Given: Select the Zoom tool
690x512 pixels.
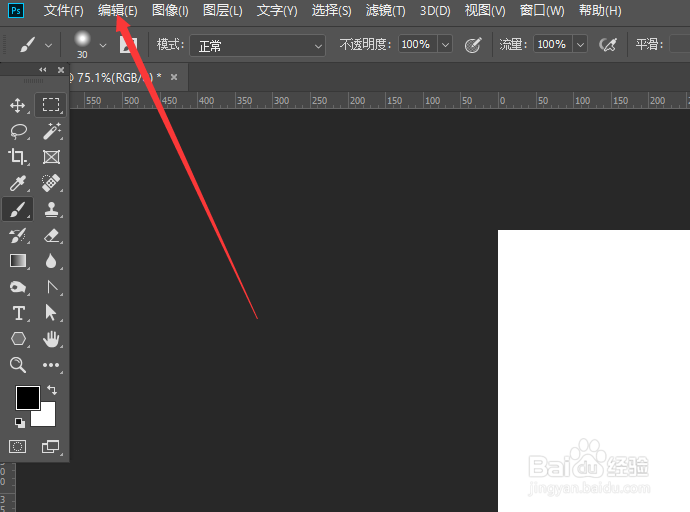Looking at the screenshot, I should point(18,365).
